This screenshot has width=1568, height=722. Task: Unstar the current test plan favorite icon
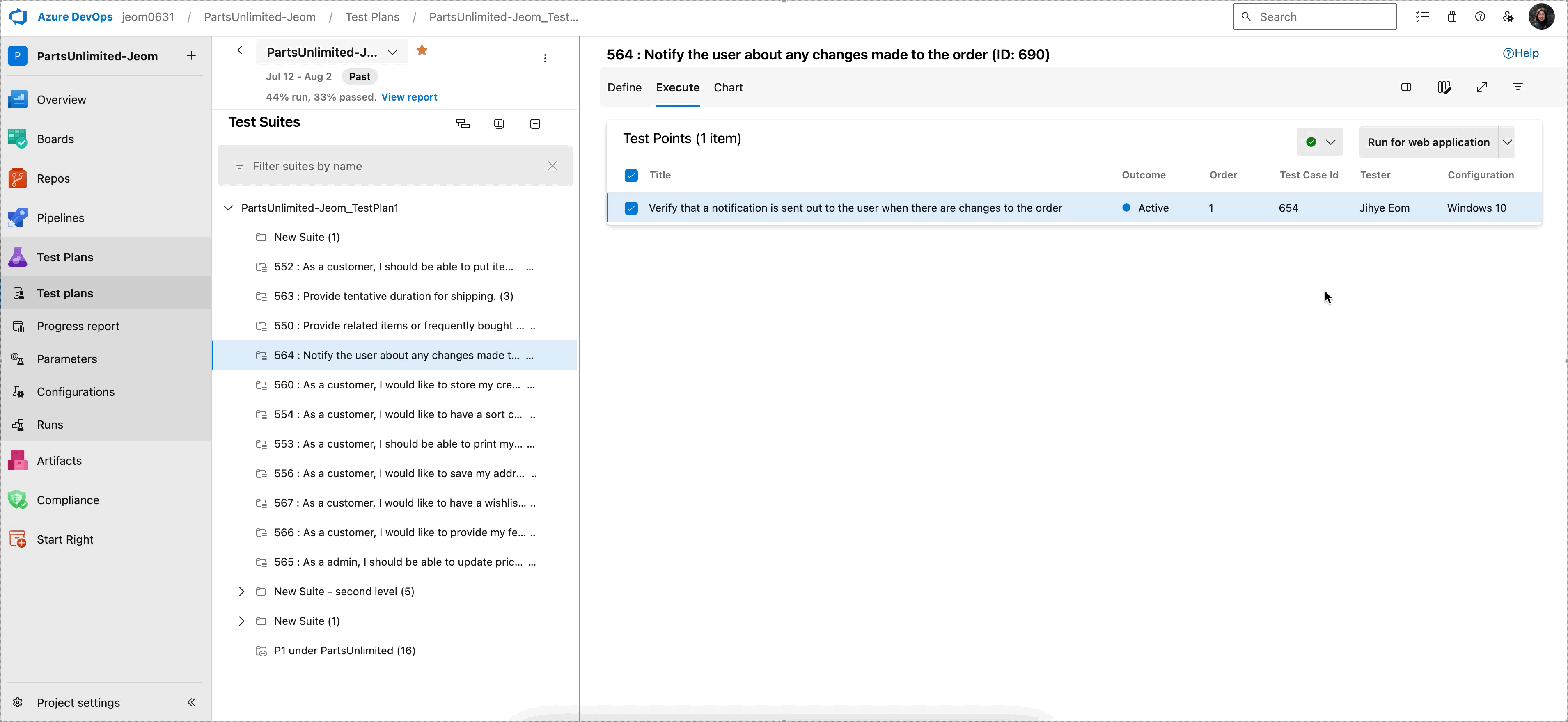[x=422, y=50]
